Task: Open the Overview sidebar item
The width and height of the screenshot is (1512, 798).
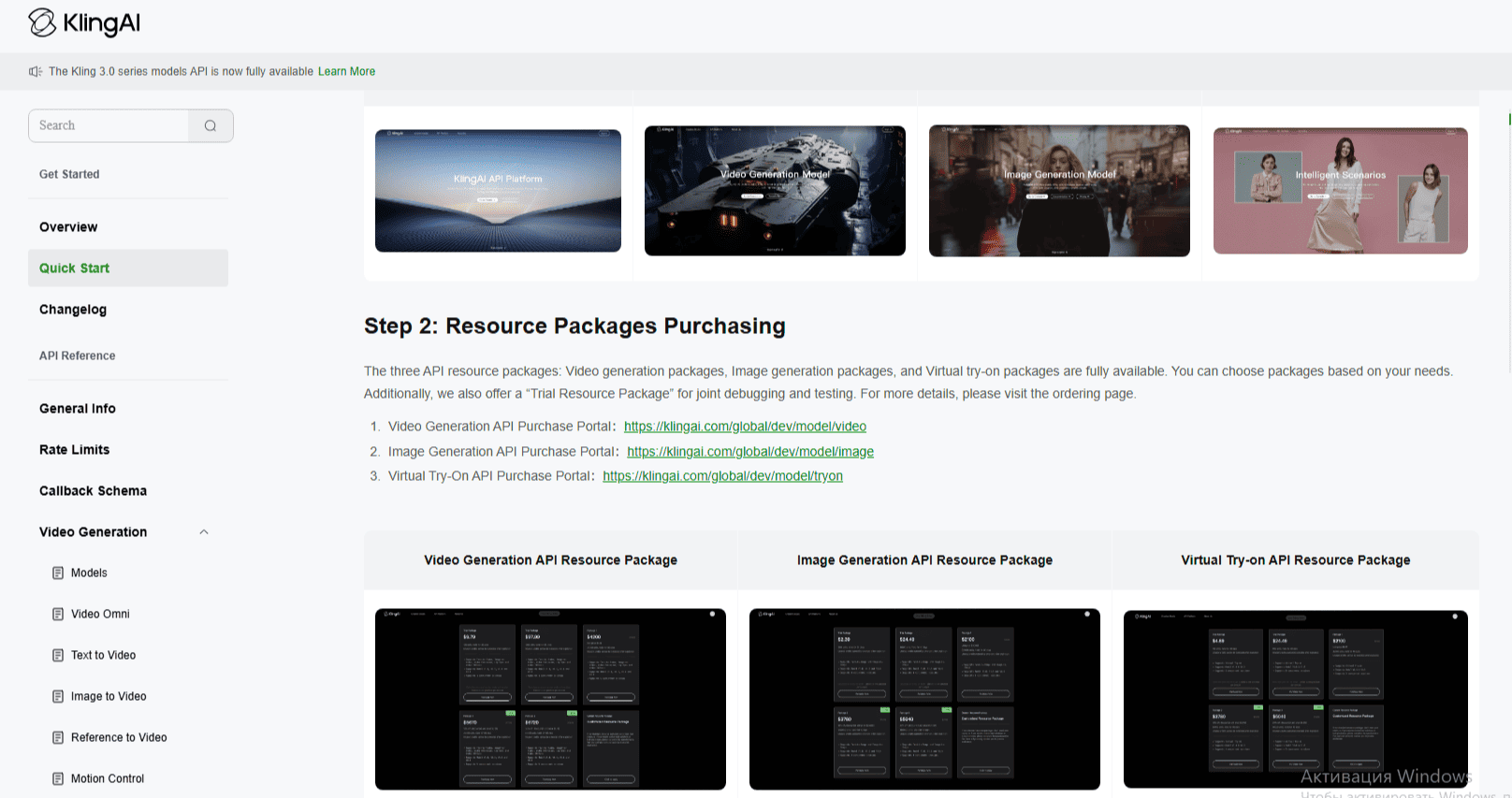Action: (68, 227)
